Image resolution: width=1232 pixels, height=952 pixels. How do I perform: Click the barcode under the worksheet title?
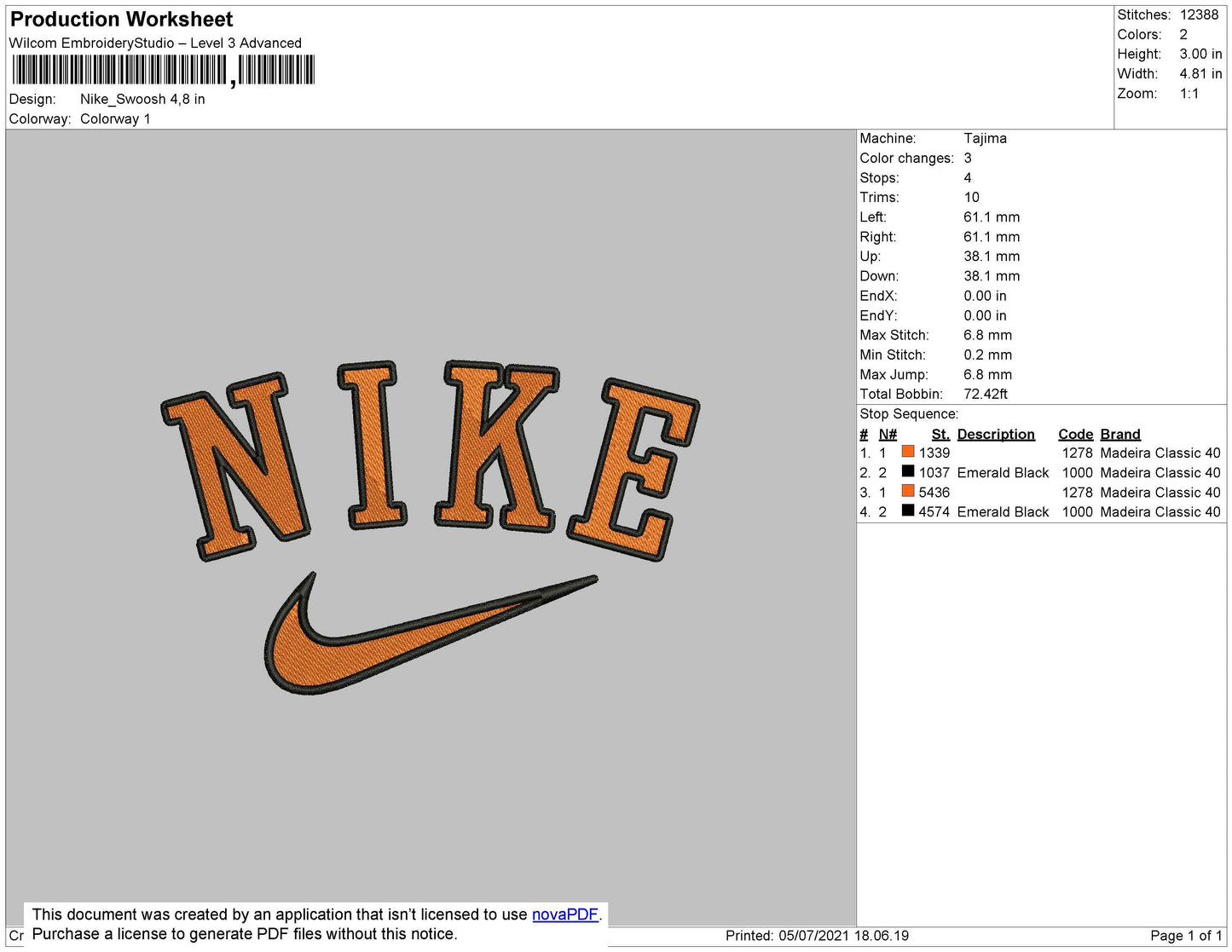pyautogui.click(x=163, y=70)
